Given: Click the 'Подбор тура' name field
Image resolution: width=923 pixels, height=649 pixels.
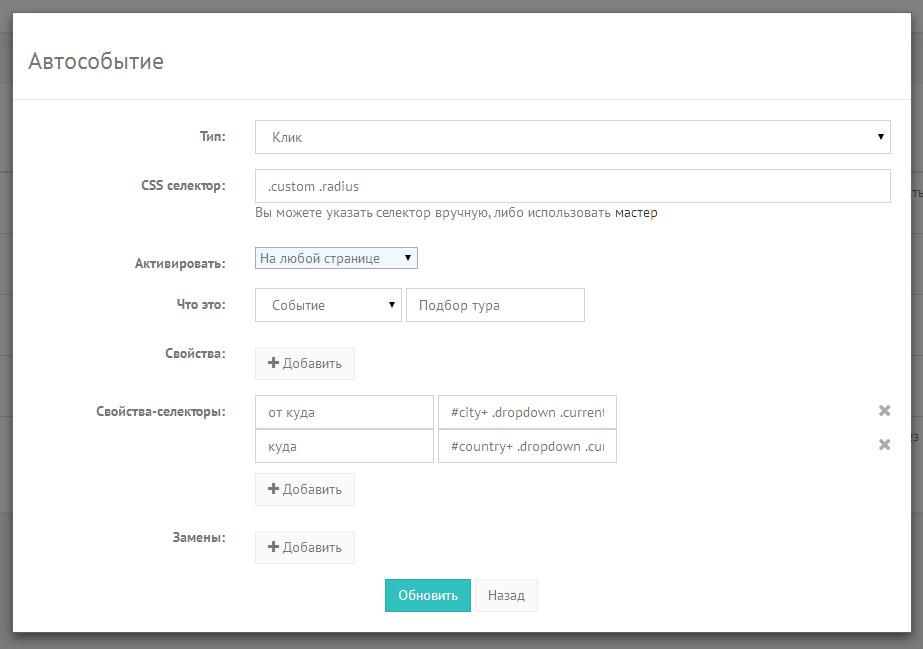Looking at the screenshot, I should tap(495, 305).
